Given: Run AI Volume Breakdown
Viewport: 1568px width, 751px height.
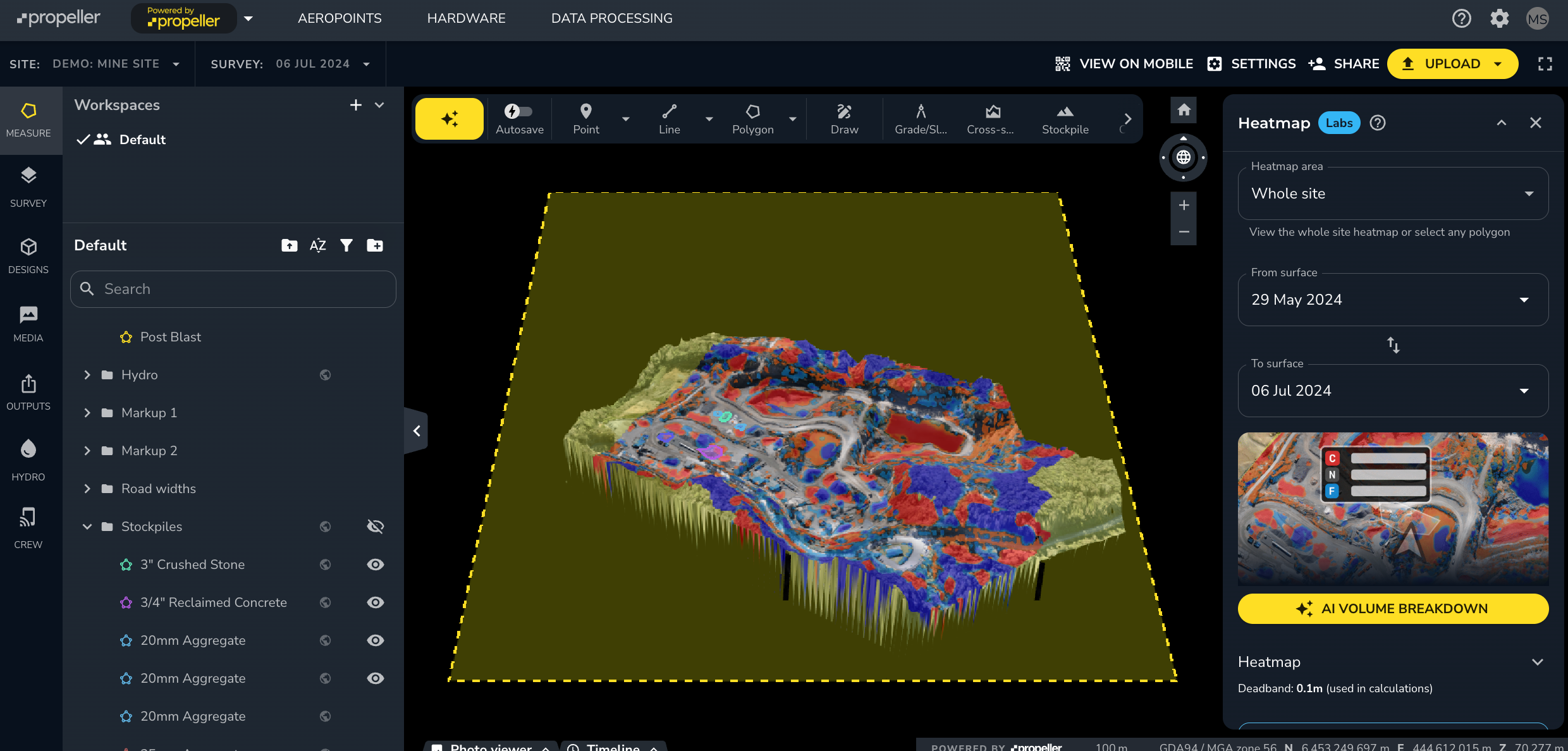Looking at the screenshot, I should pyautogui.click(x=1393, y=609).
